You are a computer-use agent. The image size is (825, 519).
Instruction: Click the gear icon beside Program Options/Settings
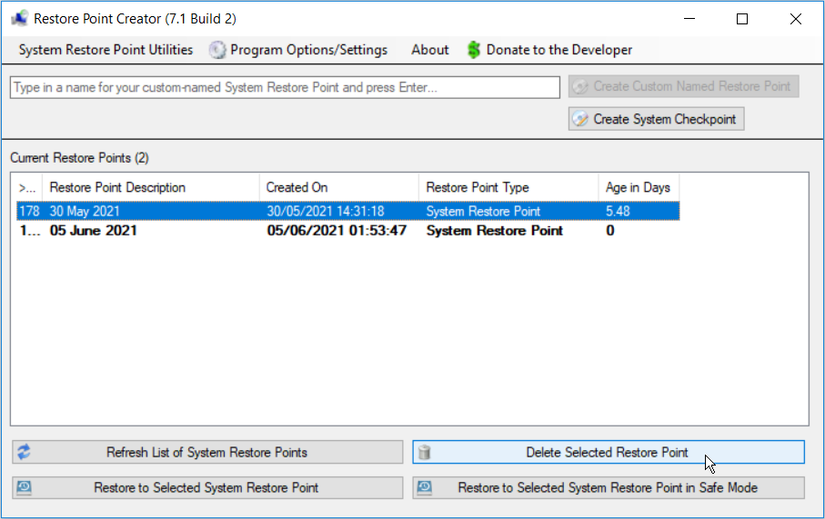217,50
